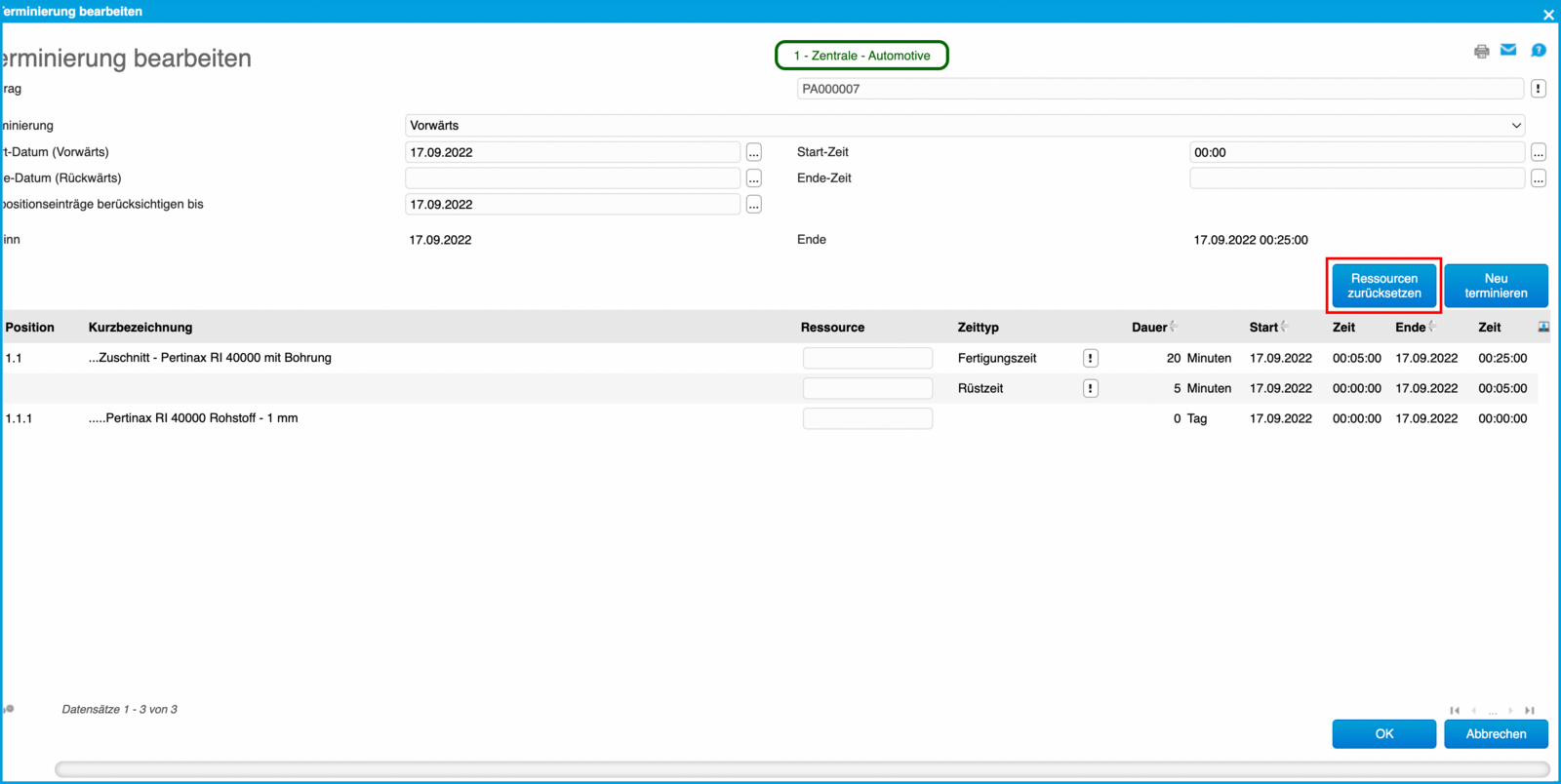
Task: Click the email envelope icon
Action: click(1508, 50)
